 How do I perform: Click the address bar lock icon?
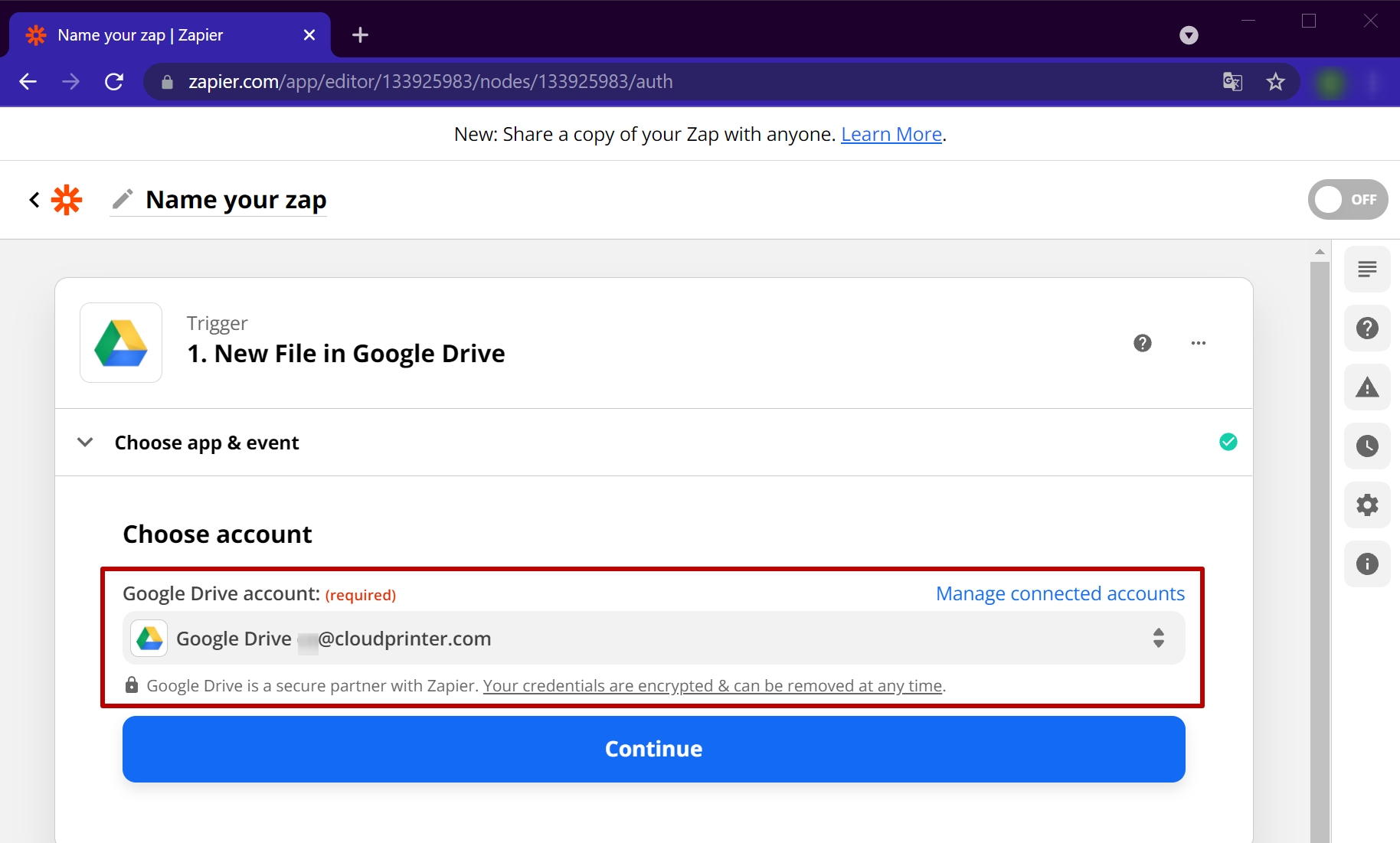pyautogui.click(x=167, y=82)
